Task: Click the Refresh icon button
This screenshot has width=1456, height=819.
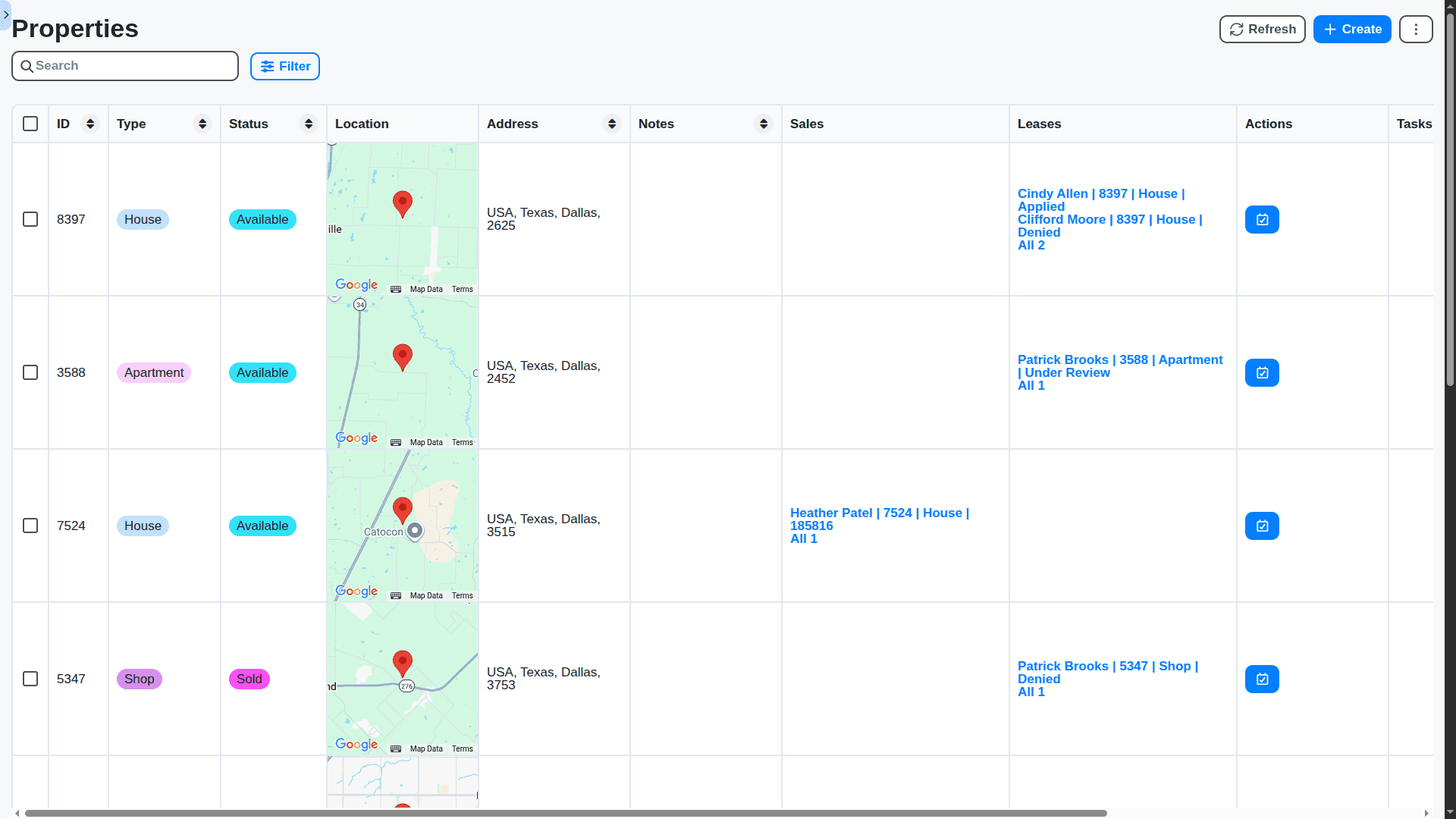Action: [1237, 29]
